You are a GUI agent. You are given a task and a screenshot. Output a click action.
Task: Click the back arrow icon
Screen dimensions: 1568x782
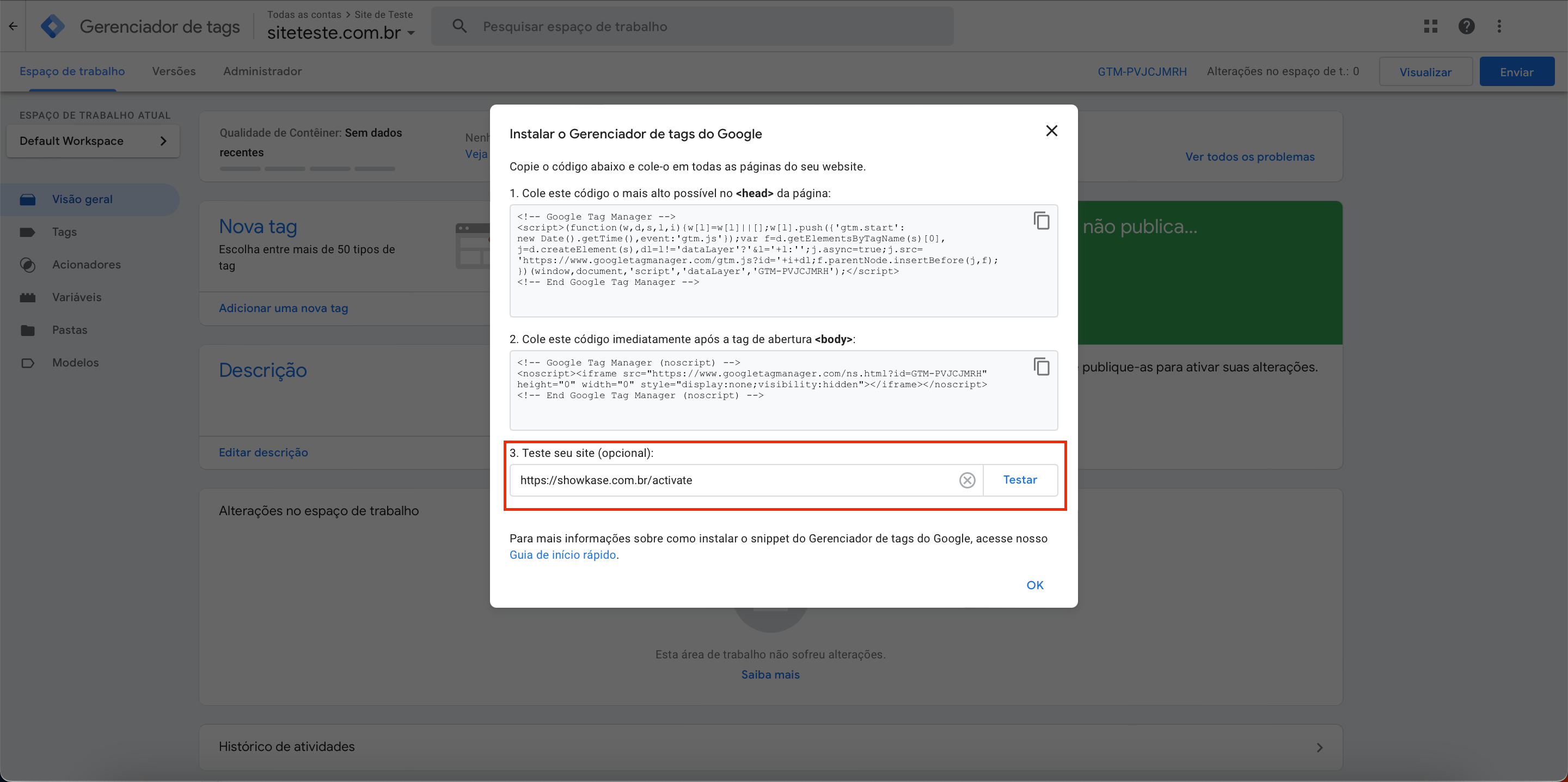point(13,26)
